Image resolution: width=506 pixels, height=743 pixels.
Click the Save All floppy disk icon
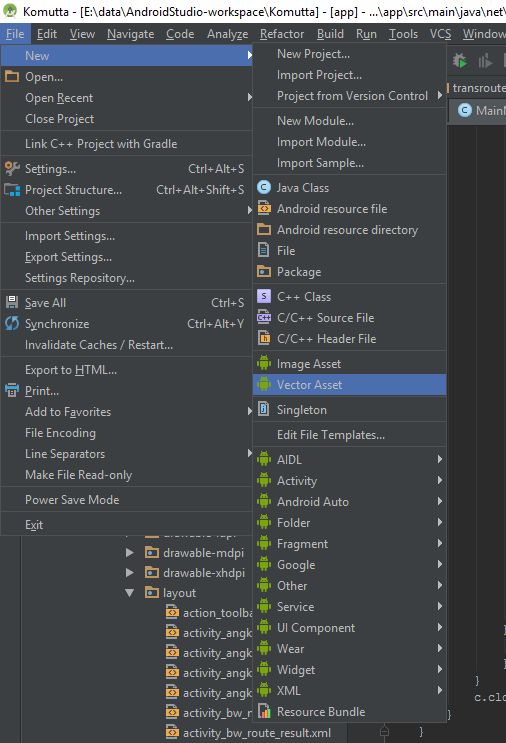click(x=12, y=302)
